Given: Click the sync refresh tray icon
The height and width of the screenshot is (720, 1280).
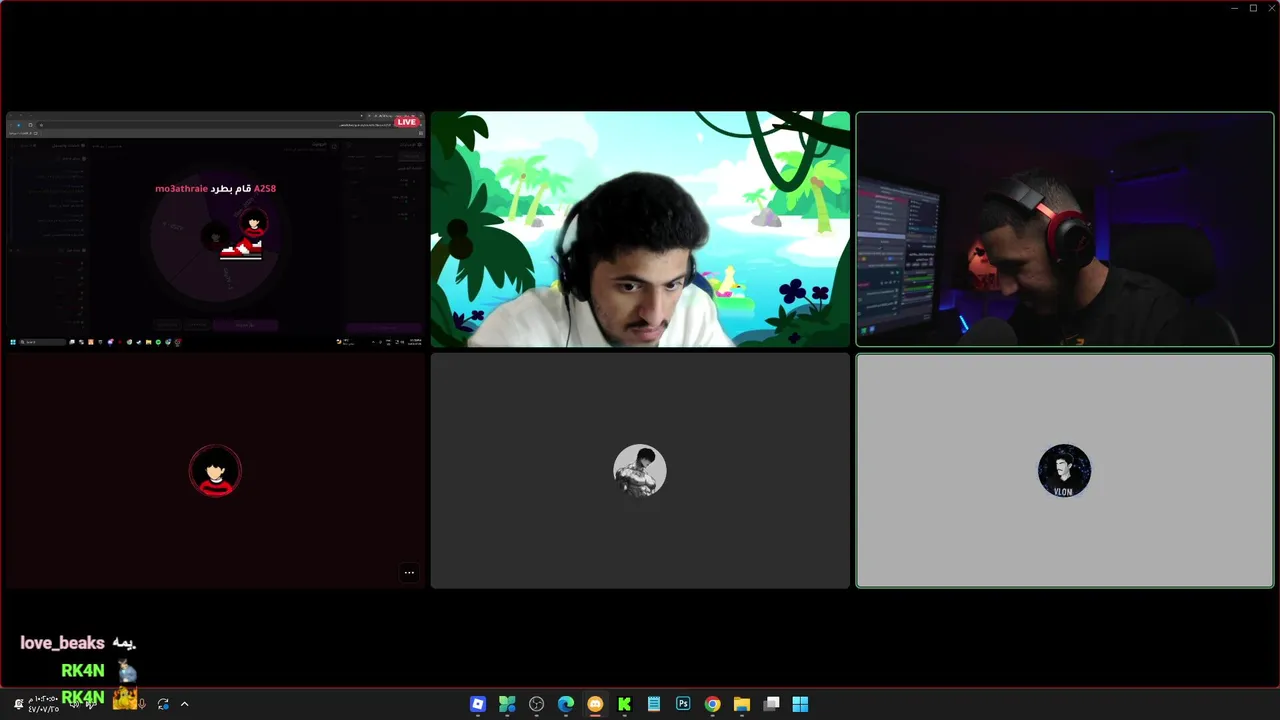Looking at the screenshot, I should (x=163, y=704).
